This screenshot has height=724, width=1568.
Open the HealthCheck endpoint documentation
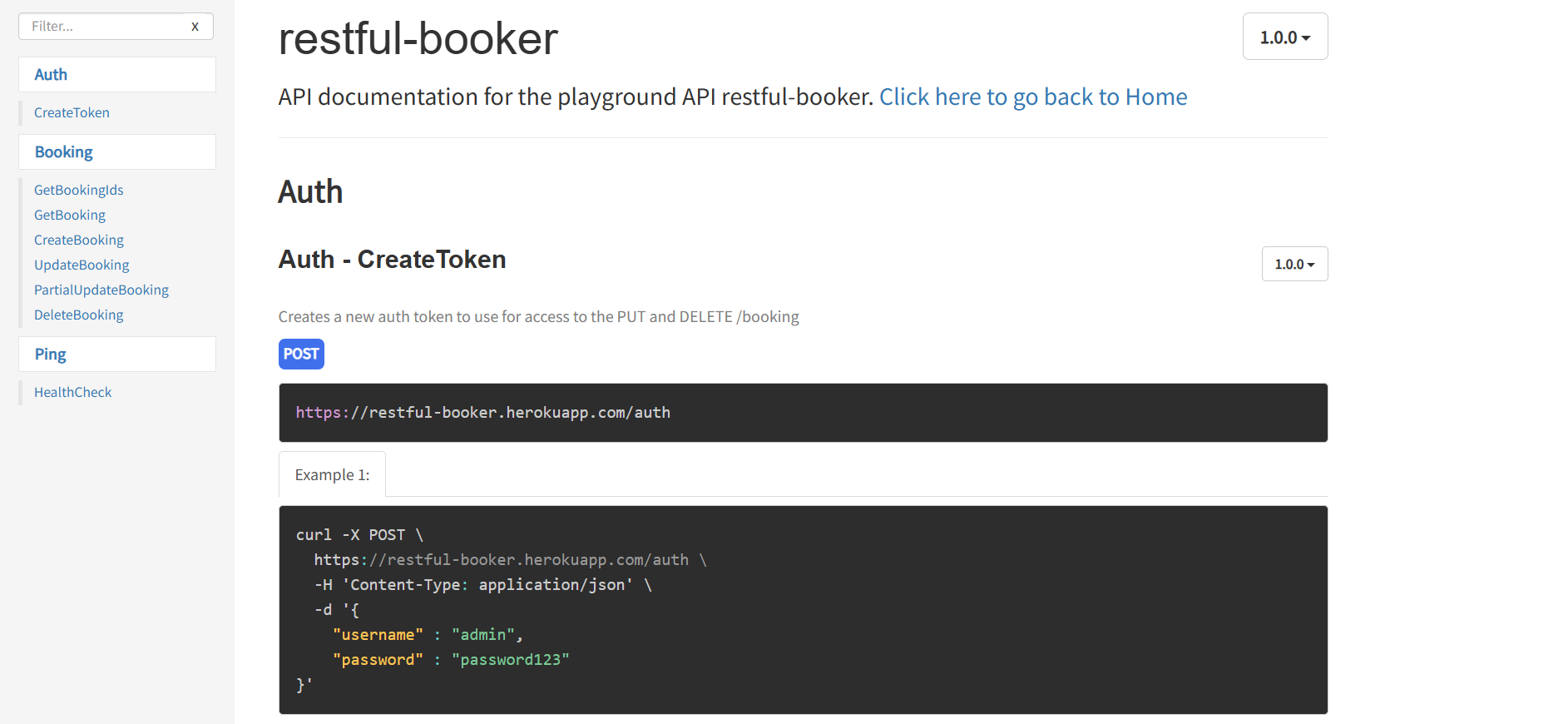[72, 392]
